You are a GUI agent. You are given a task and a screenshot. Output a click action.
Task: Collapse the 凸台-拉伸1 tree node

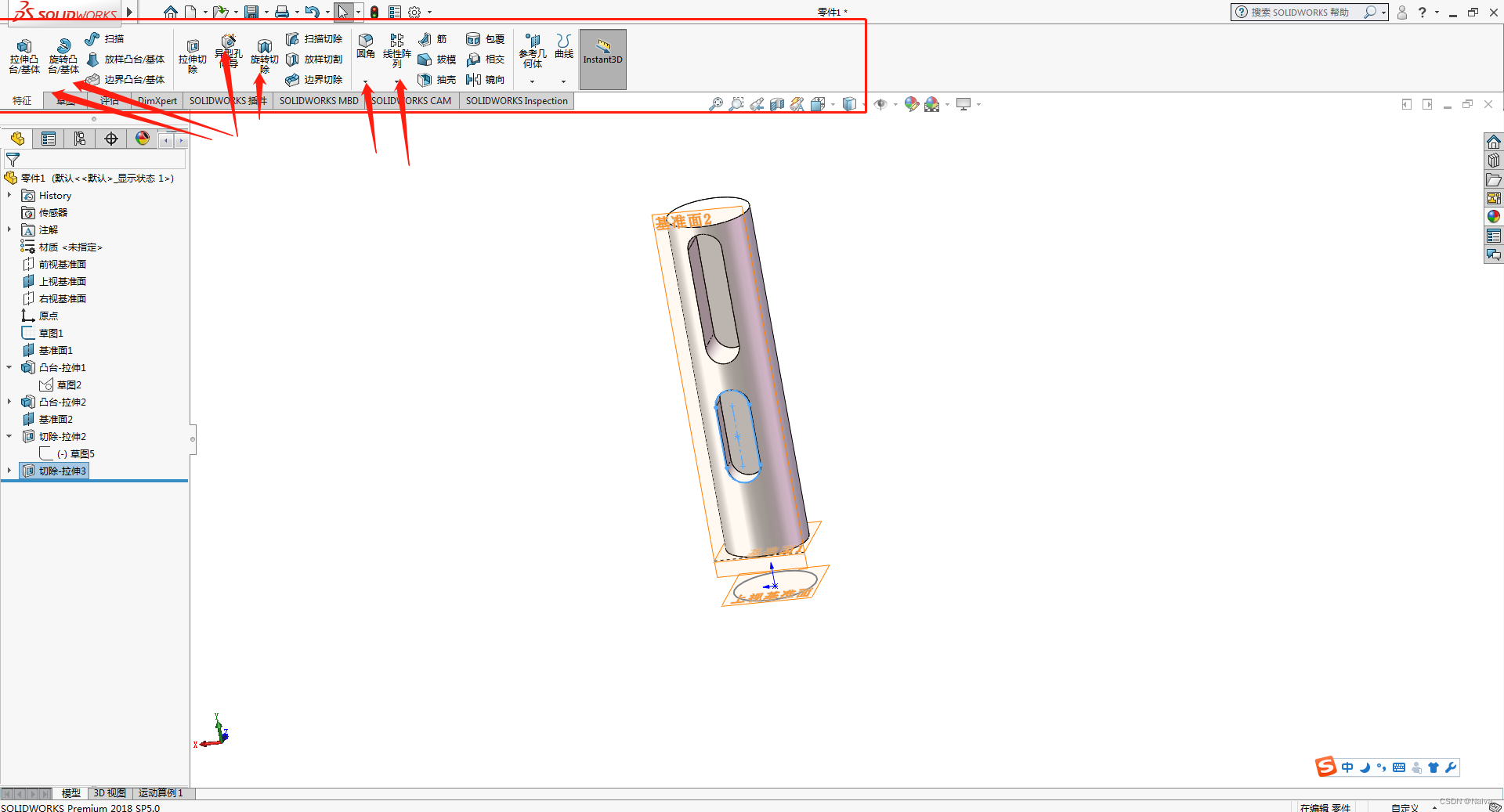[x=9, y=367]
